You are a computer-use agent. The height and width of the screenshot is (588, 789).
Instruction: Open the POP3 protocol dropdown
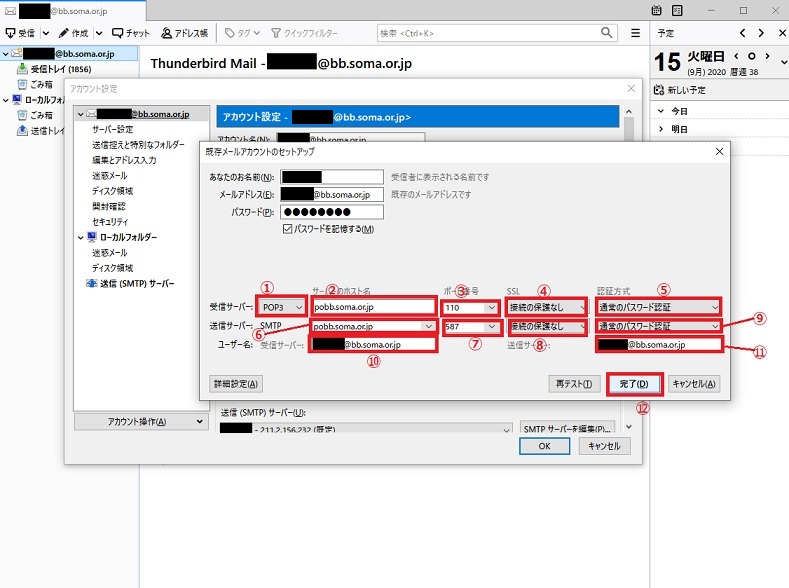282,307
